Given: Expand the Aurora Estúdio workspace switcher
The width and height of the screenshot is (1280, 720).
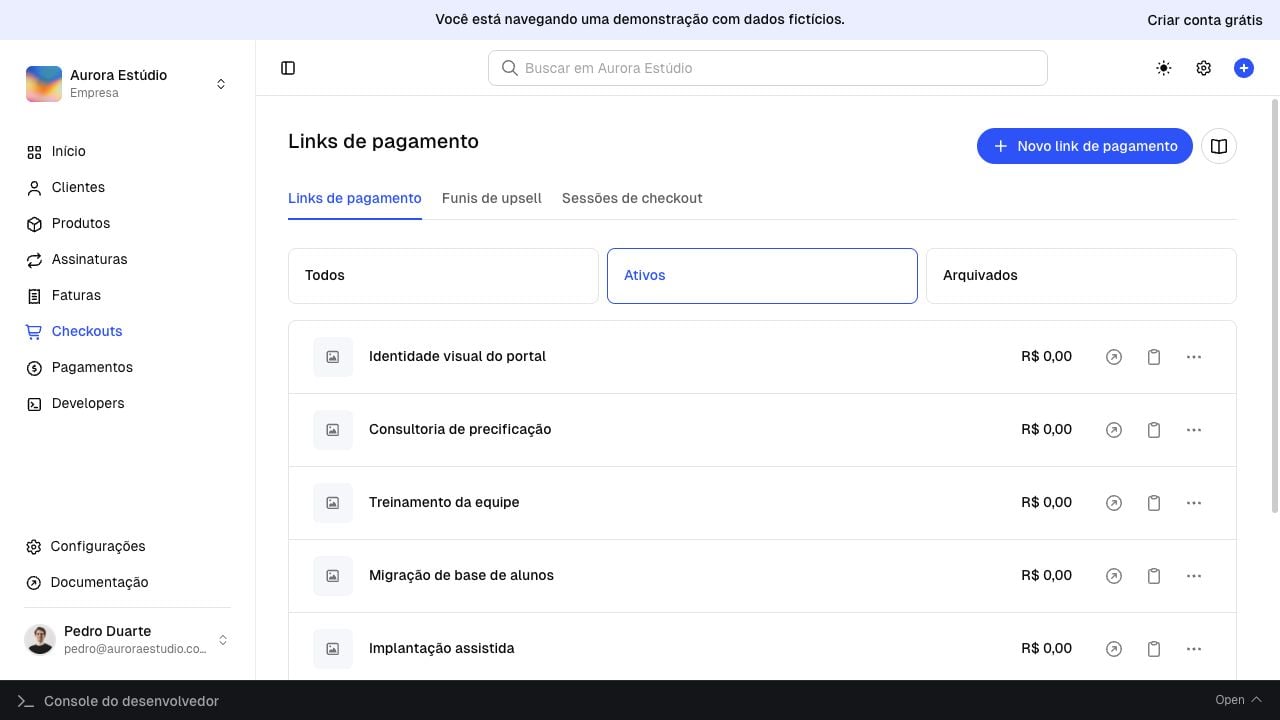Looking at the screenshot, I should point(221,84).
